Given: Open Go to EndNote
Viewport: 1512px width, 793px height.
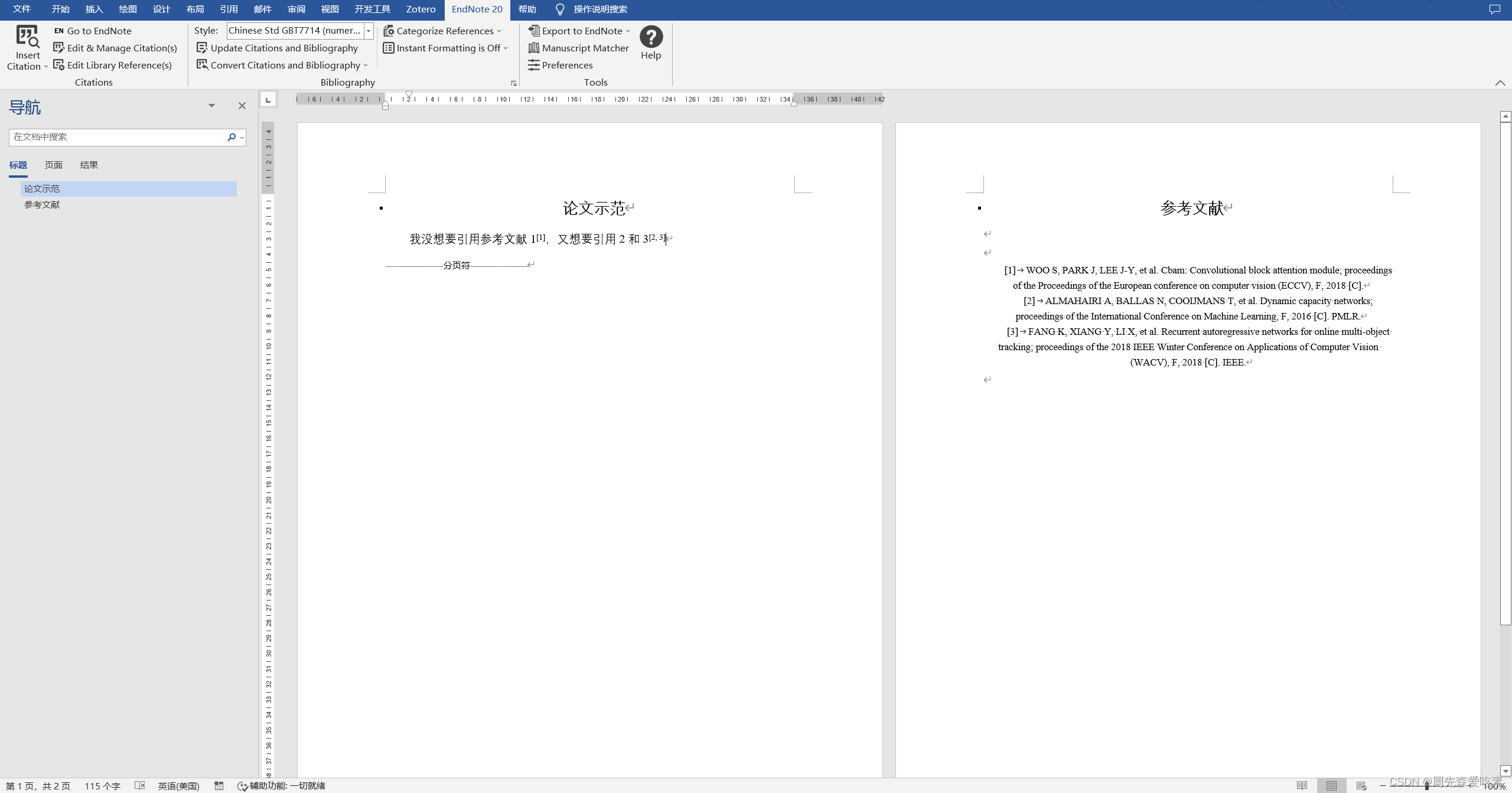Looking at the screenshot, I should pyautogui.click(x=93, y=31).
